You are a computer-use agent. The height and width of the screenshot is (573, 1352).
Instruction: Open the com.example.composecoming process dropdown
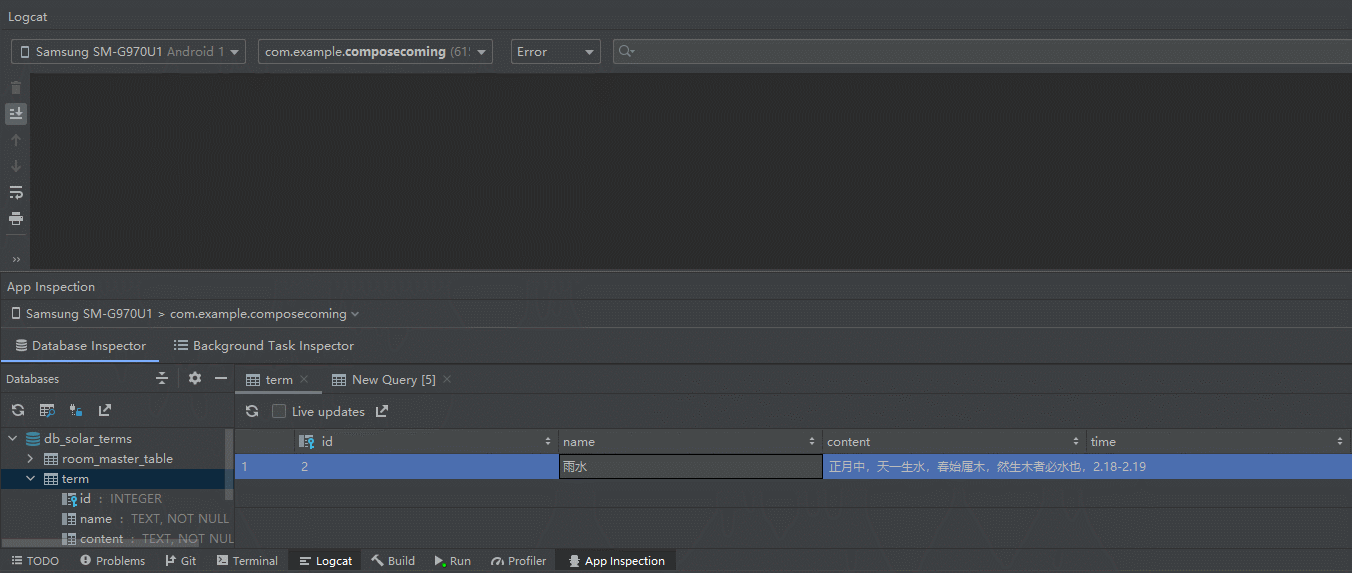coord(375,52)
